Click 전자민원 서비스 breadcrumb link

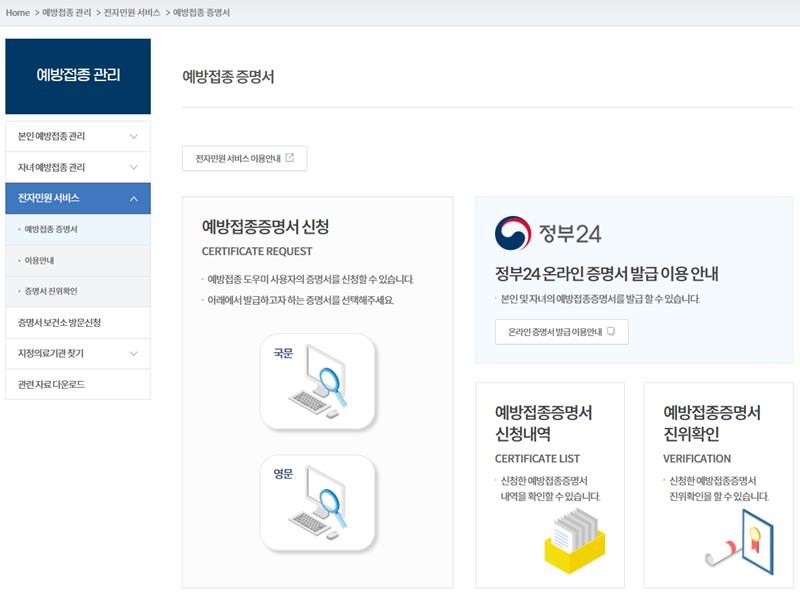(x=132, y=12)
